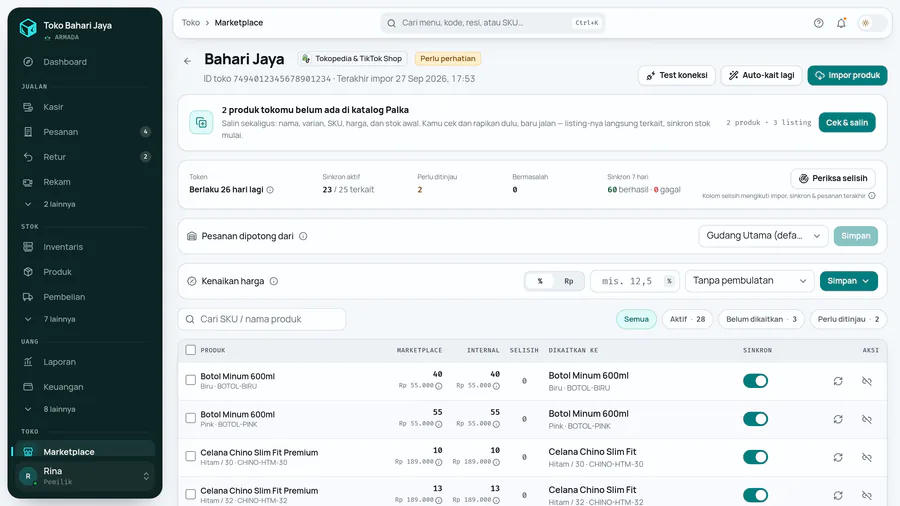Resync the Celana Chino Hitam 32 row
This screenshot has height=506, width=900.
838,495
